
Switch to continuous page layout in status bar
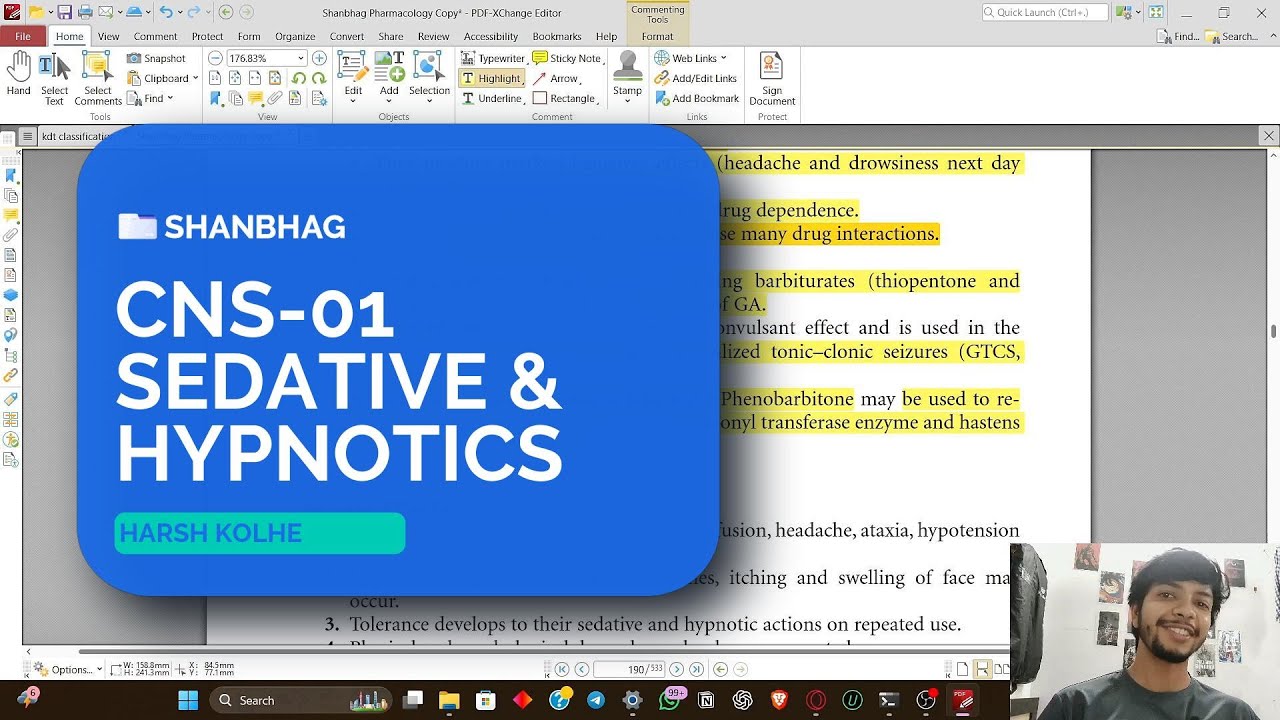983,669
